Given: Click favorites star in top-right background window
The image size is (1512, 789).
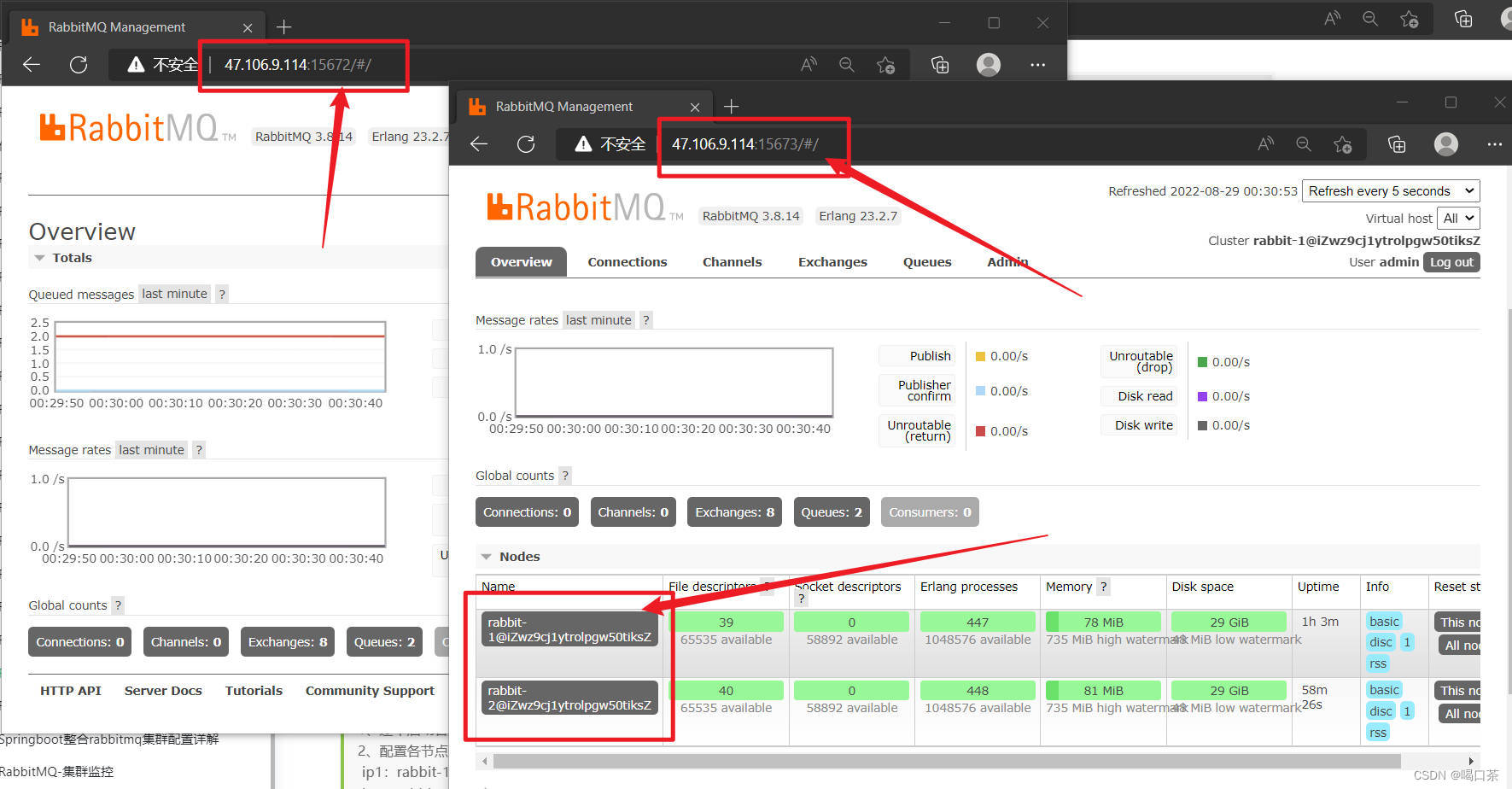Looking at the screenshot, I should [x=1409, y=19].
